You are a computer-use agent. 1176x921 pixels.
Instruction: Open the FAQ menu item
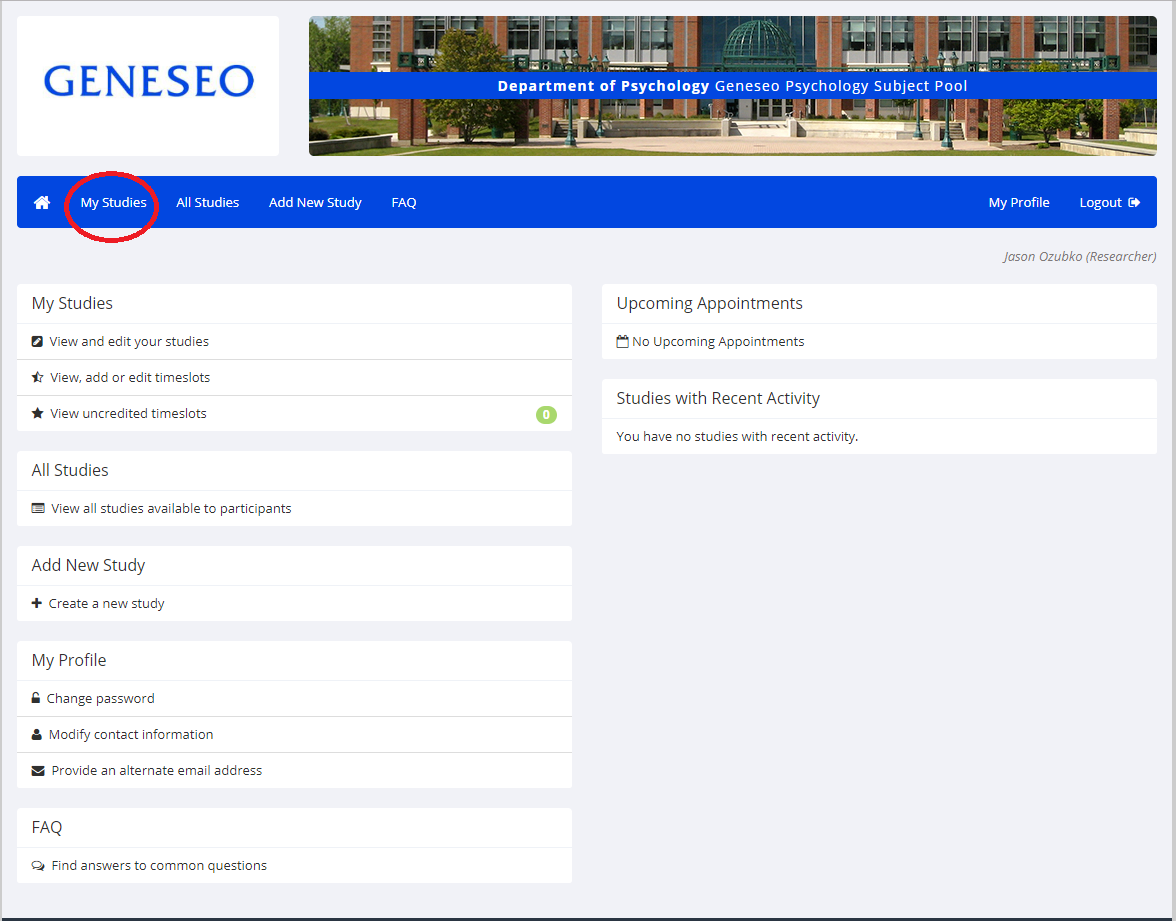pos(404,203)
